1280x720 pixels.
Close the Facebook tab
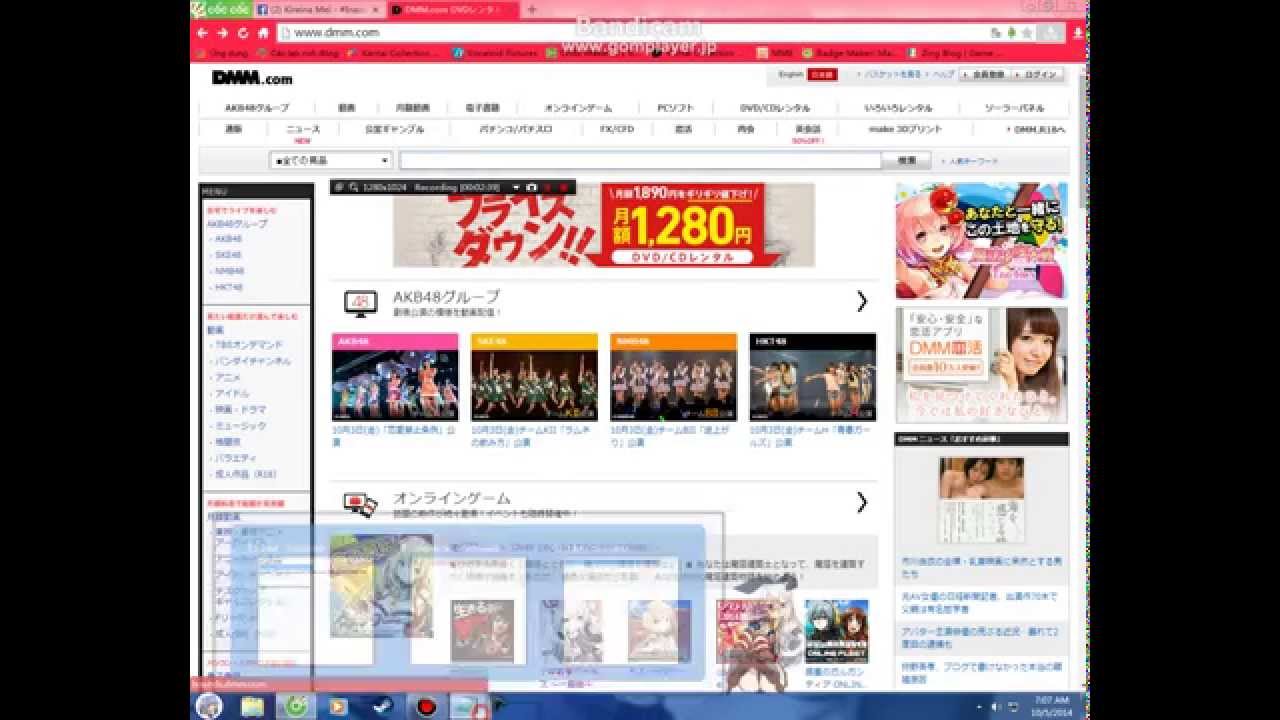pos(376,10)
